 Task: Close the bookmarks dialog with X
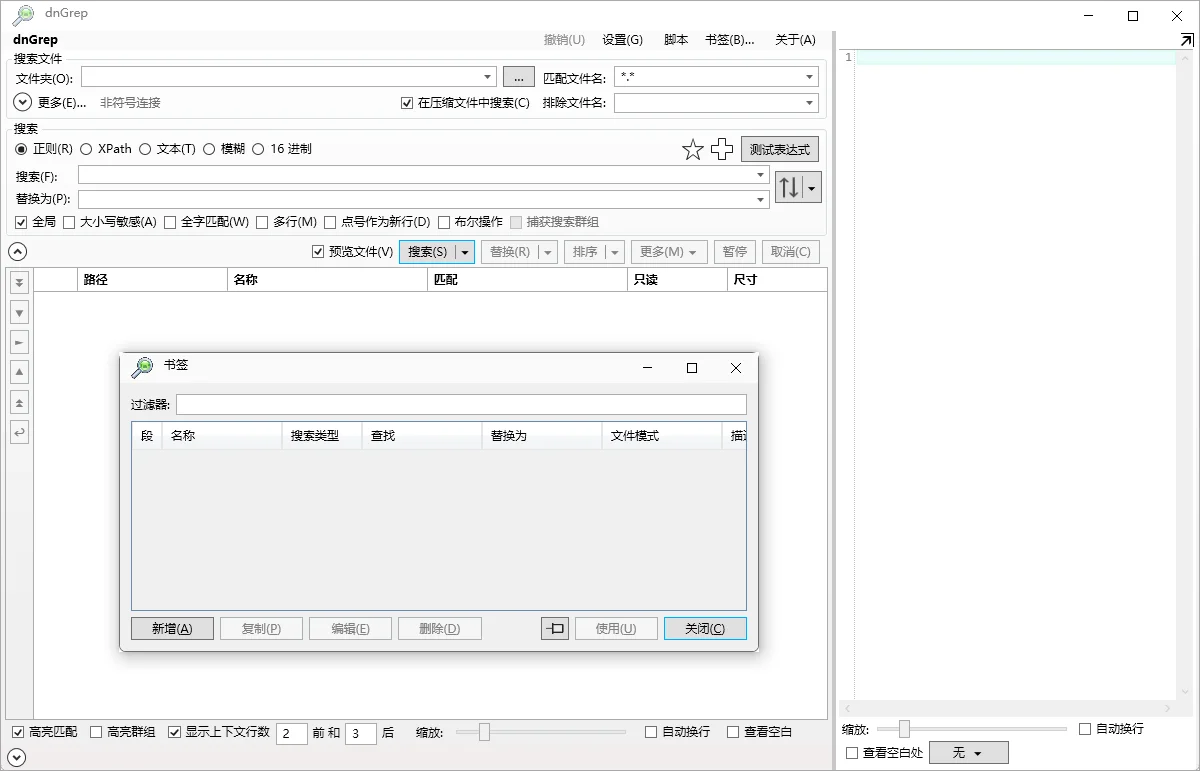[x=736, y=368]
